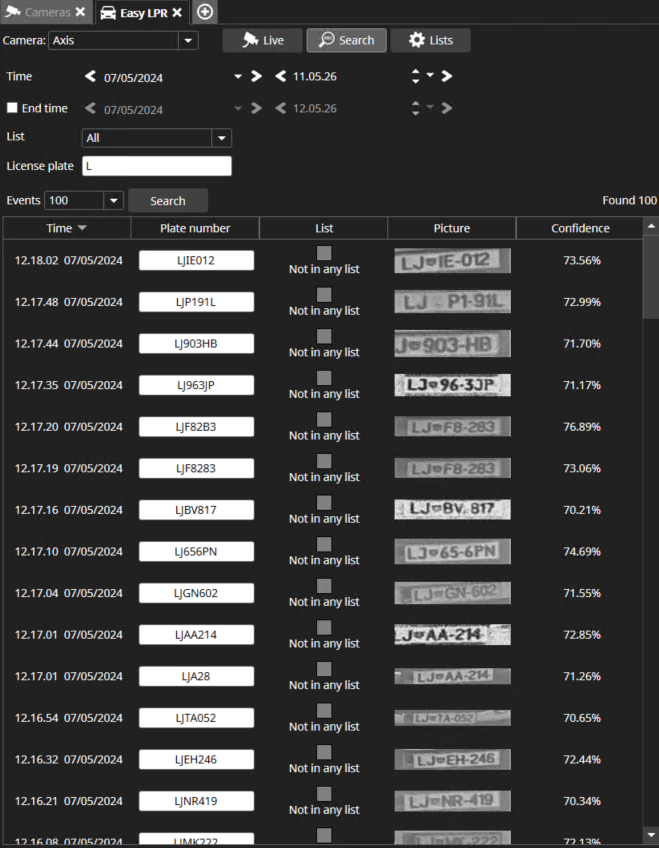Open the Events count dropdown
The image size is (659, 848).
[x=113, y=201]
